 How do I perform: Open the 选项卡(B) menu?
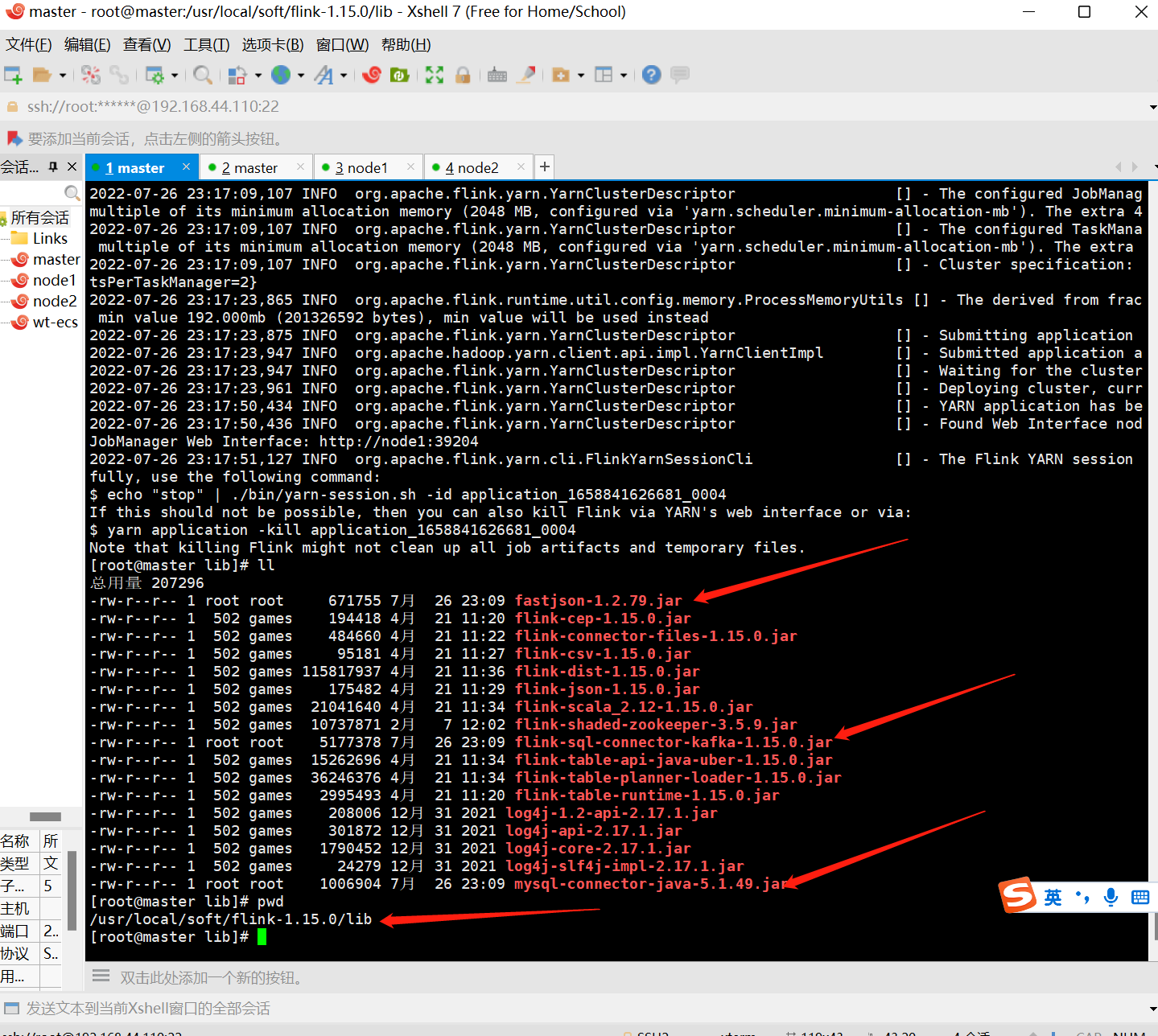(x=273, y=45)
